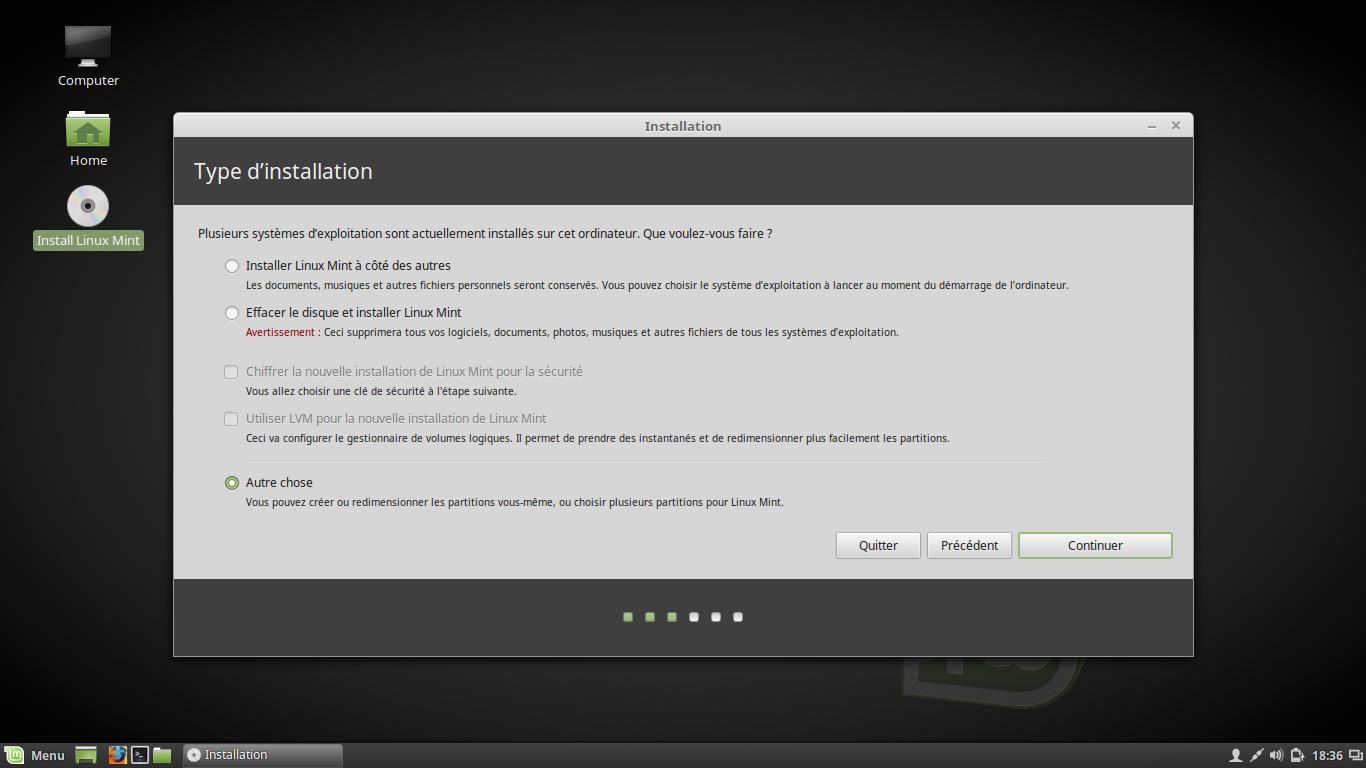Click the window list icon at panel edge

[1354, 755]
